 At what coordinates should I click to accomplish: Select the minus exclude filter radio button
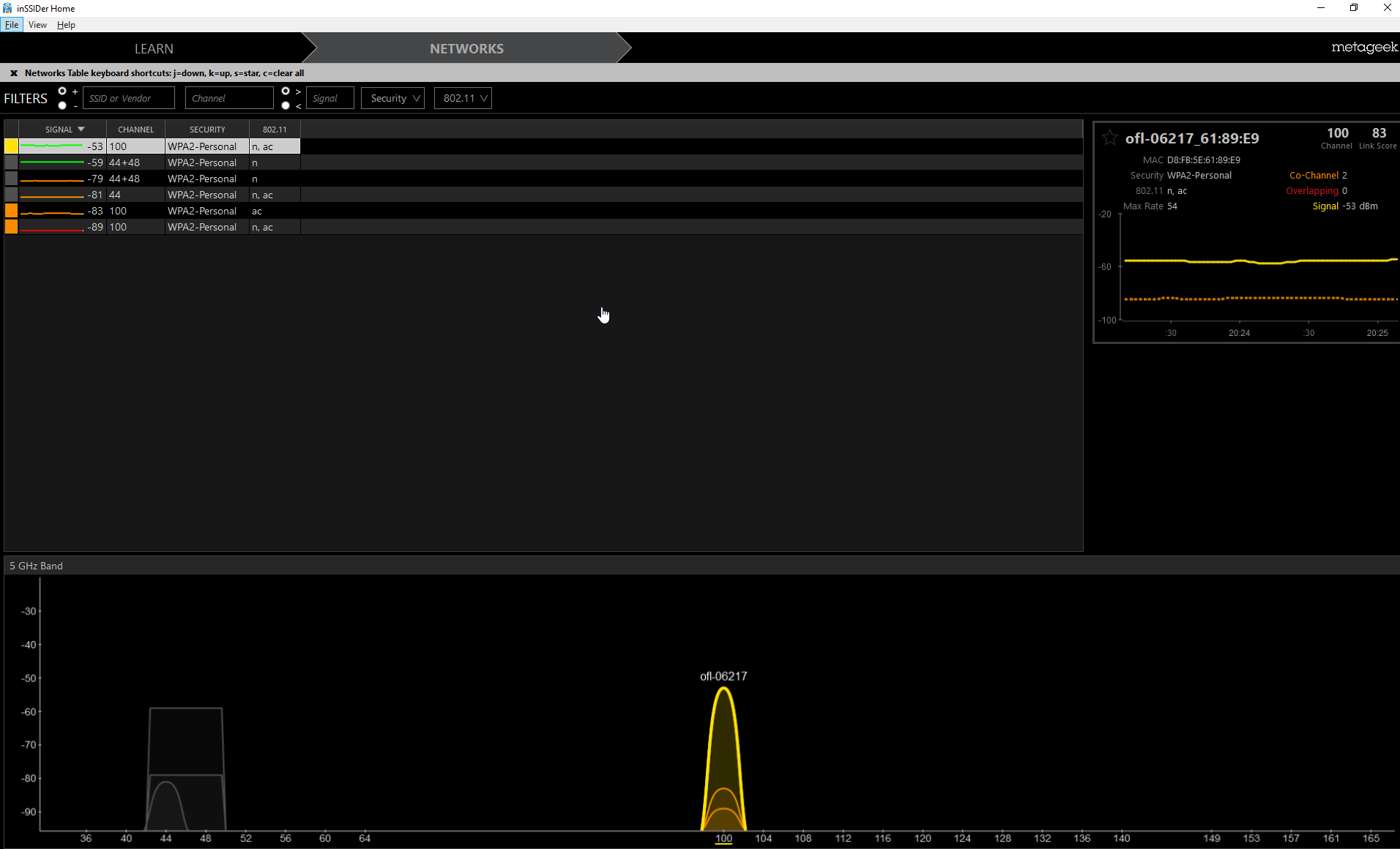click(x=62, y=105)
